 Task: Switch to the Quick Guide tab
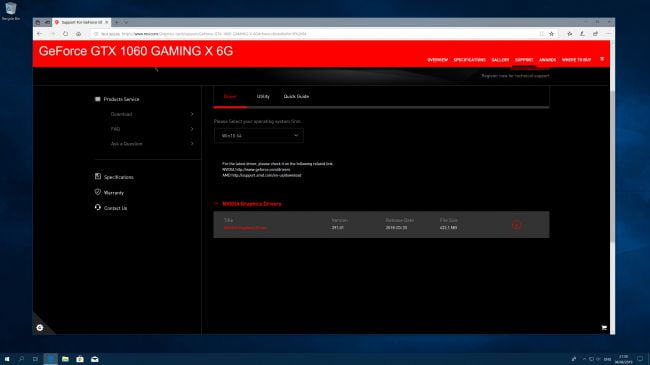point(296,96)
